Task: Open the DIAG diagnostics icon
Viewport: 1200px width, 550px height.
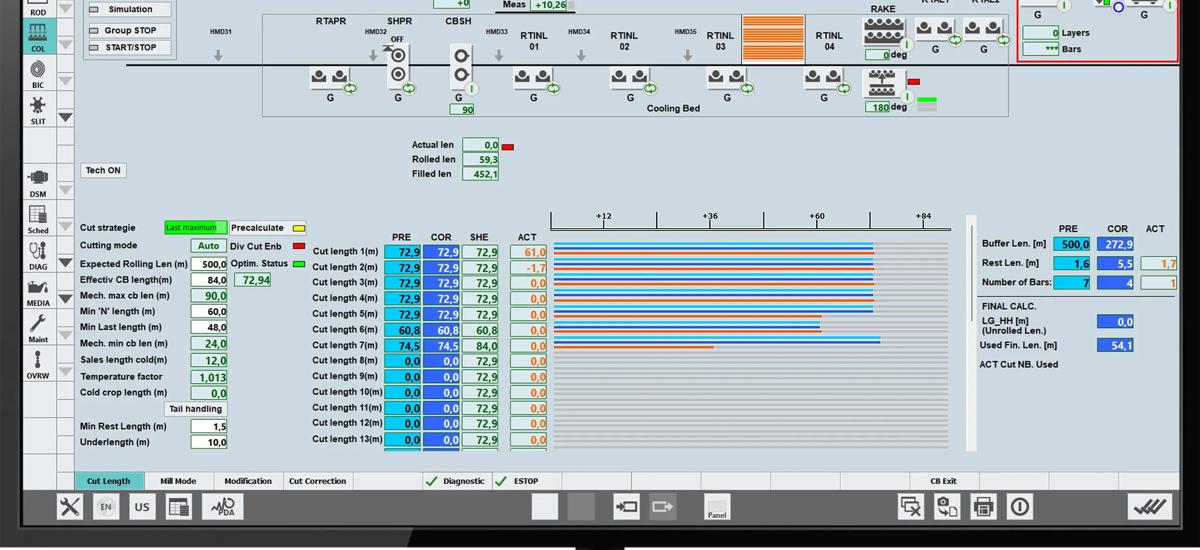Action: click(38, 255)
